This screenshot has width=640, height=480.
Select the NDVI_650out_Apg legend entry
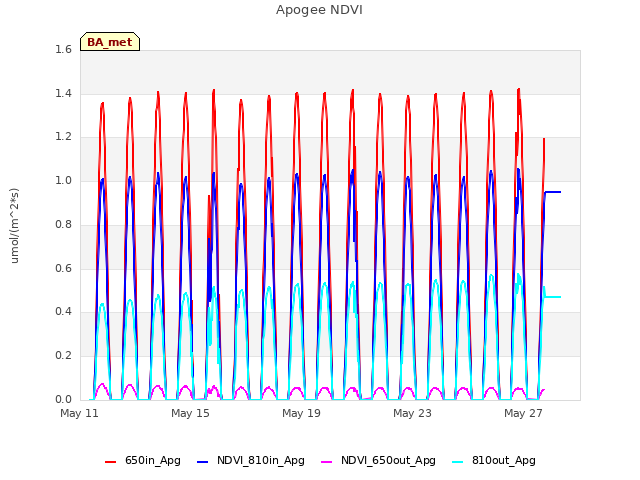point(378,461)
